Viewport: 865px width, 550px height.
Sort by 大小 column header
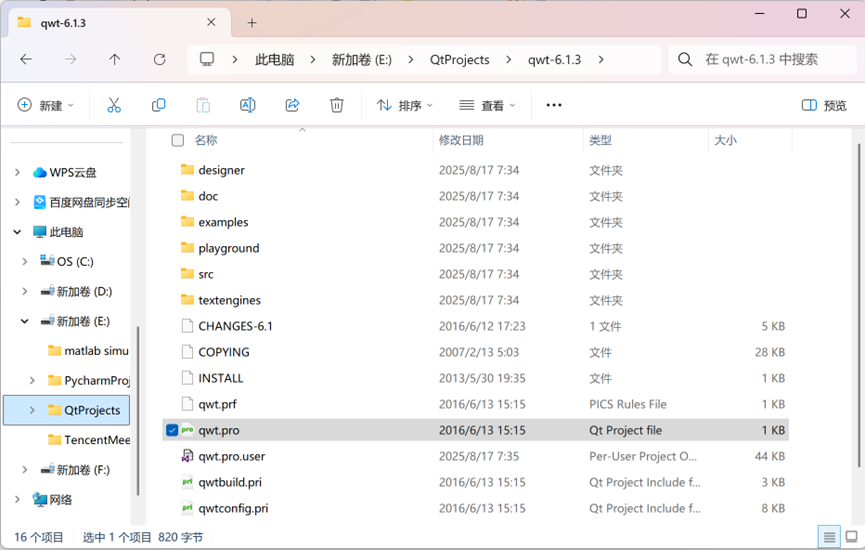click(x=725, y=140)
